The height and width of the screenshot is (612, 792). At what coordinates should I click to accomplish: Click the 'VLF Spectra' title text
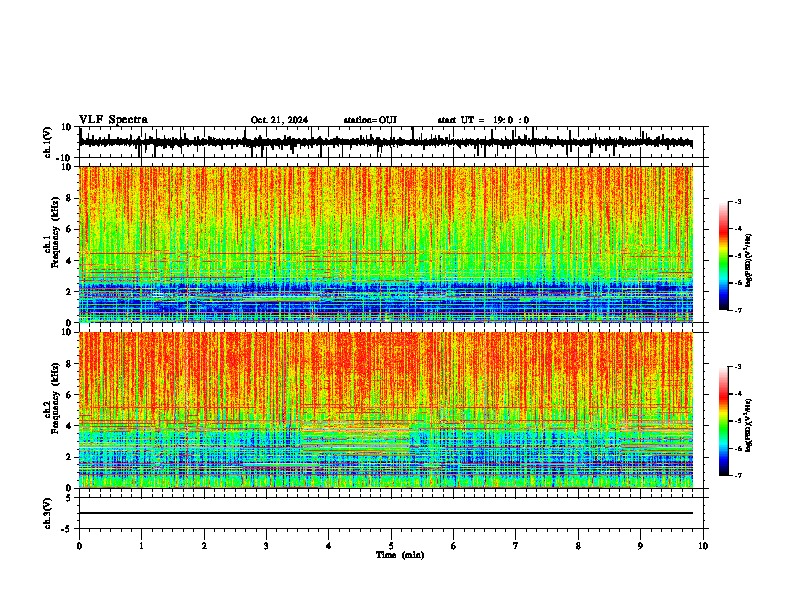(x=113, y=120)
